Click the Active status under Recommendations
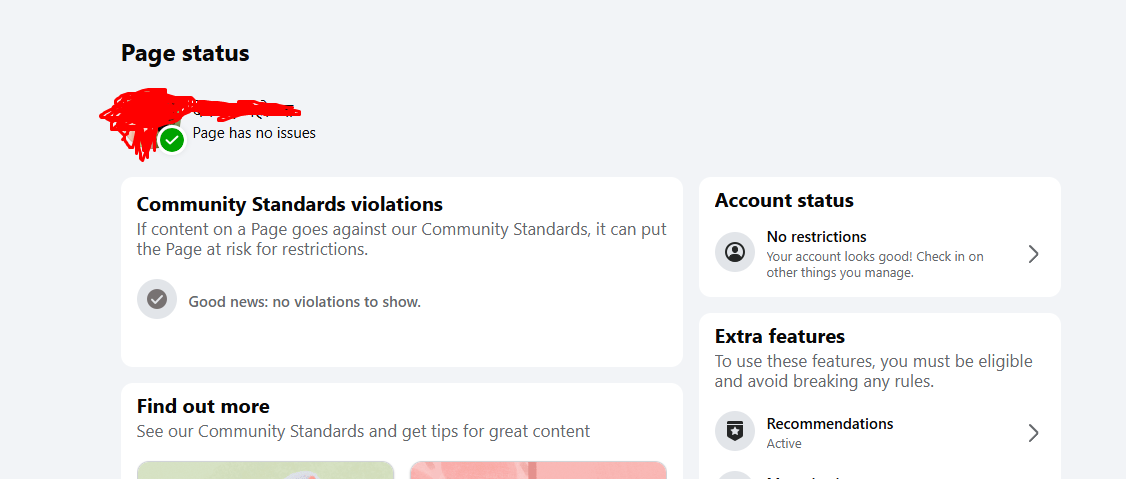This screenshot has height=479, width=1126. 784,444
